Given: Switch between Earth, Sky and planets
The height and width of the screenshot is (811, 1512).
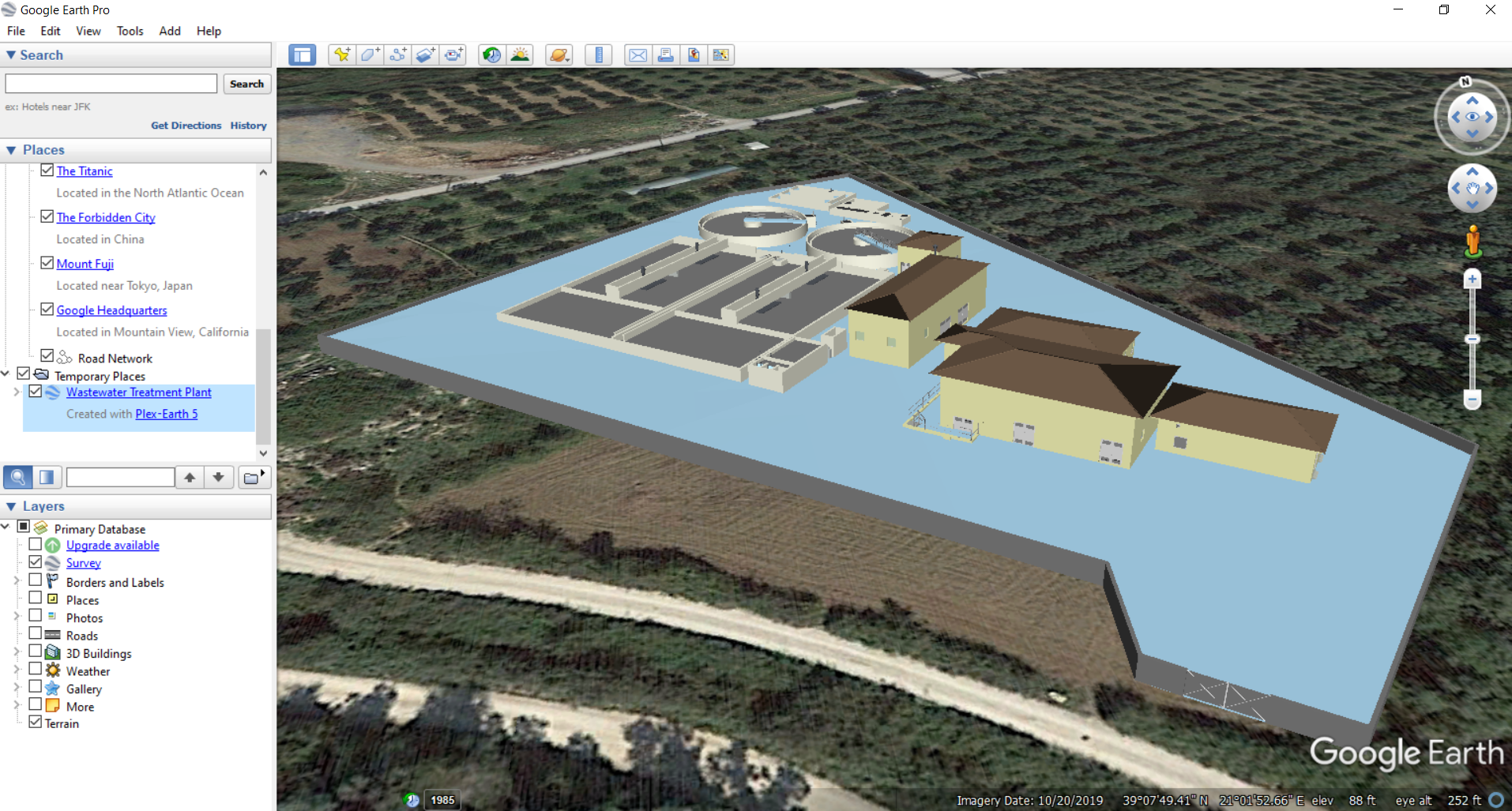Looking at the screenshot, I should click(x=559, y=54).
